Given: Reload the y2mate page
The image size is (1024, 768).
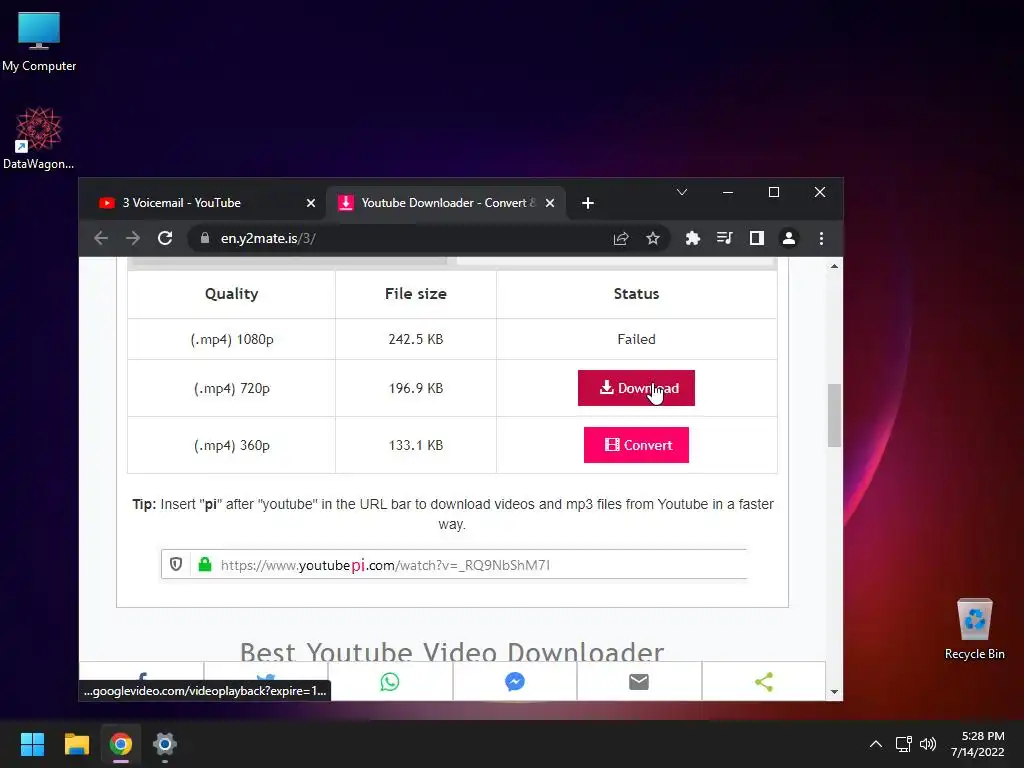Looking at the screenshot, I should [165, 238].
